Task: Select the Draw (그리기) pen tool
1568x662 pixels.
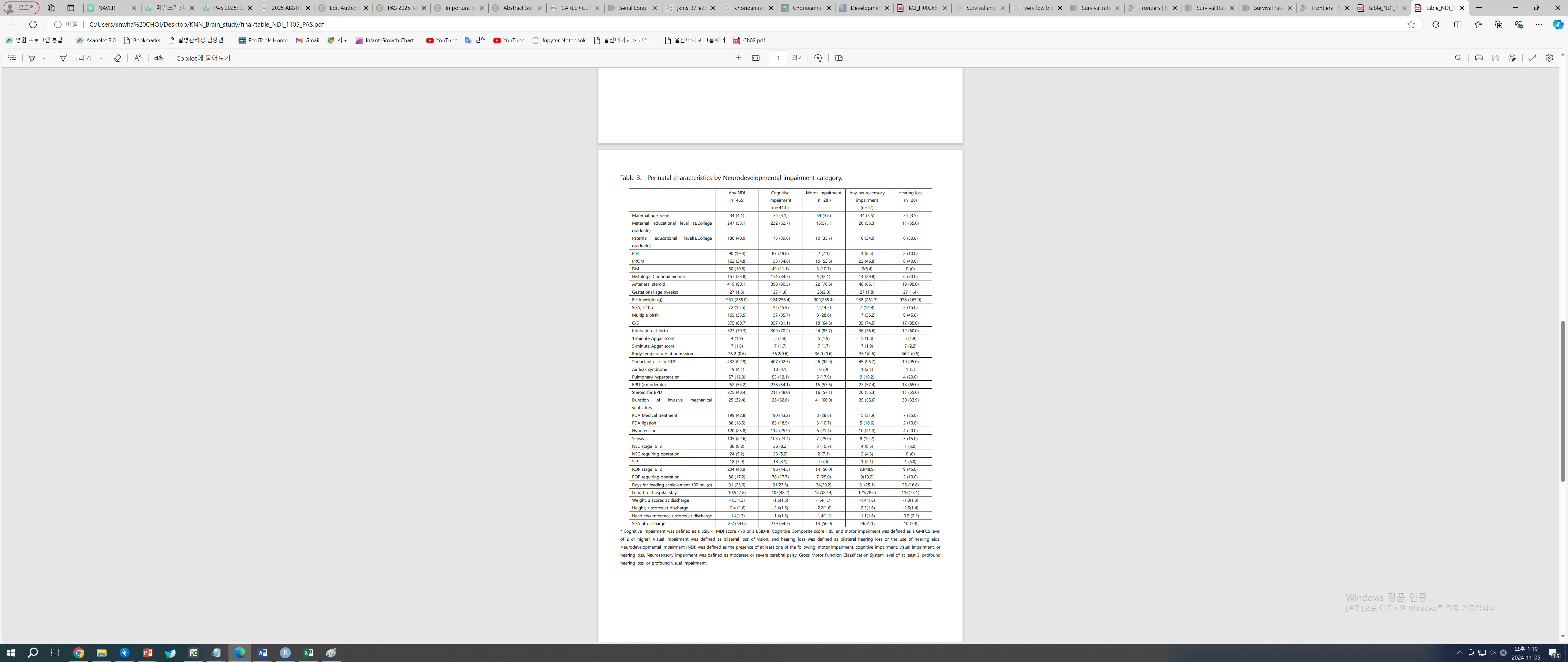Action: [75, 58]
